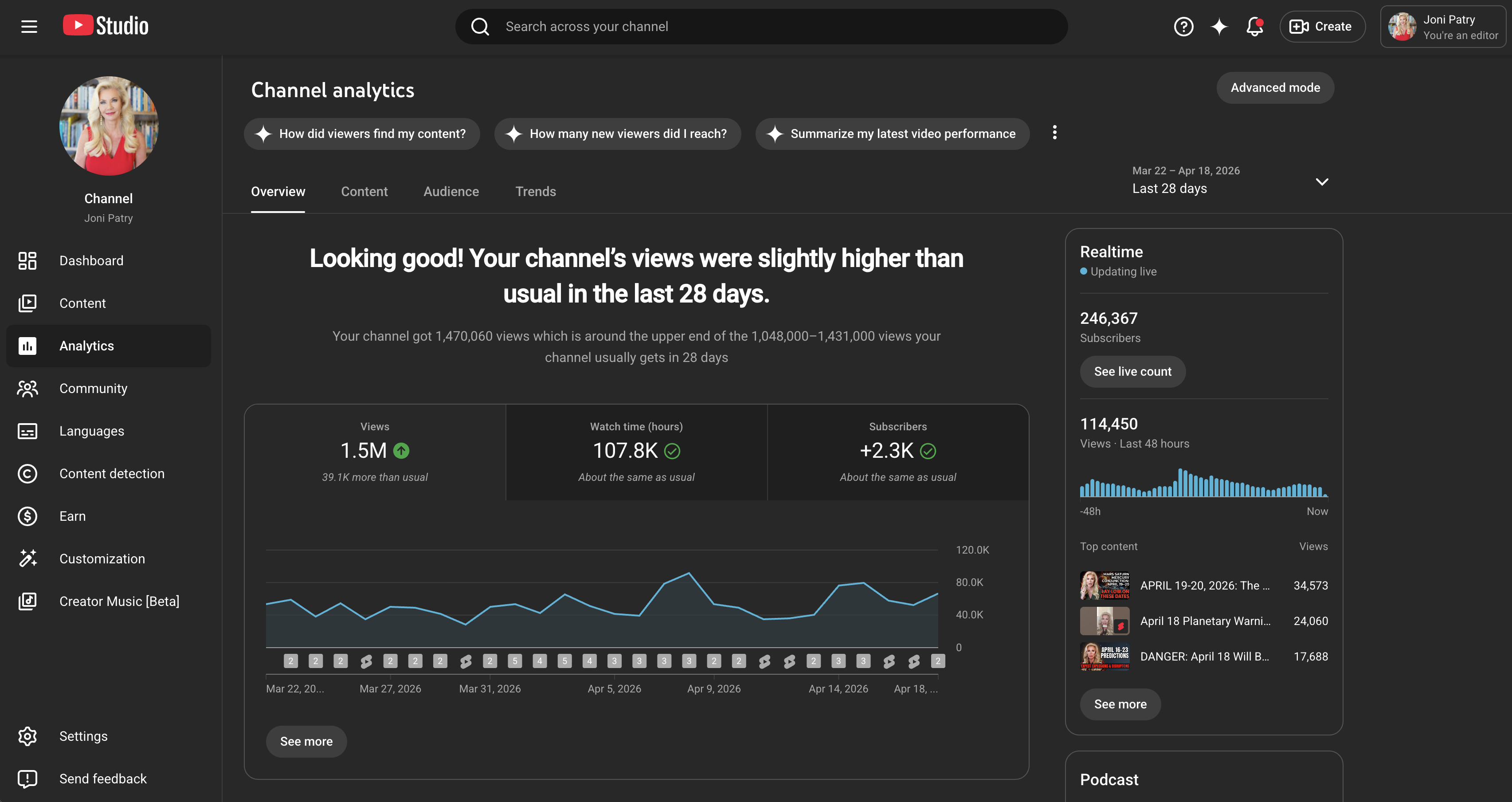
Task: Click the search magnifier icon
Action: click(x=480, y=27)
